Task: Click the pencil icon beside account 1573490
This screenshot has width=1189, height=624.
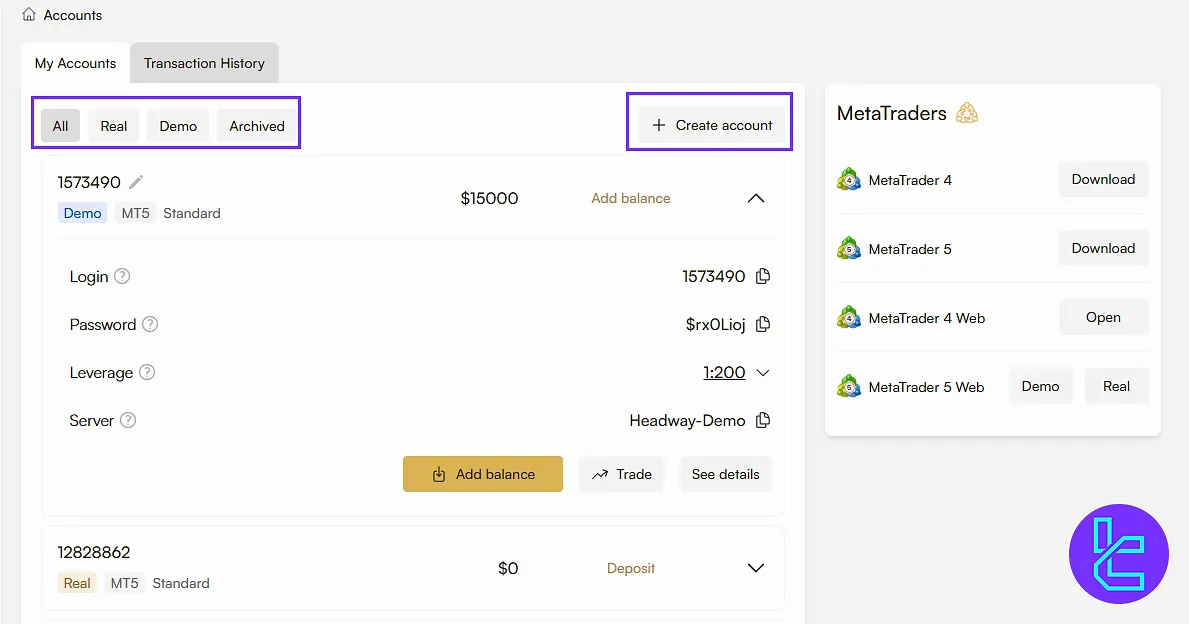Action: pos(136,182)
